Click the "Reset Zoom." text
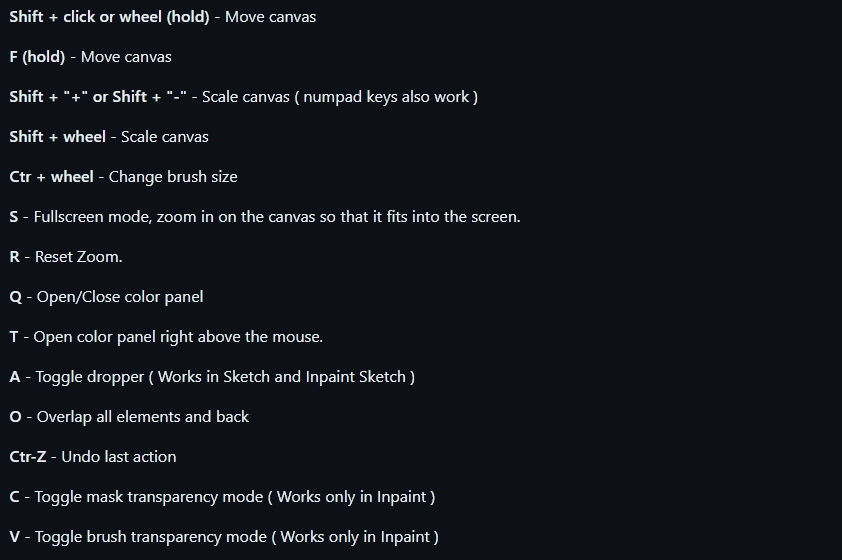 79,257
